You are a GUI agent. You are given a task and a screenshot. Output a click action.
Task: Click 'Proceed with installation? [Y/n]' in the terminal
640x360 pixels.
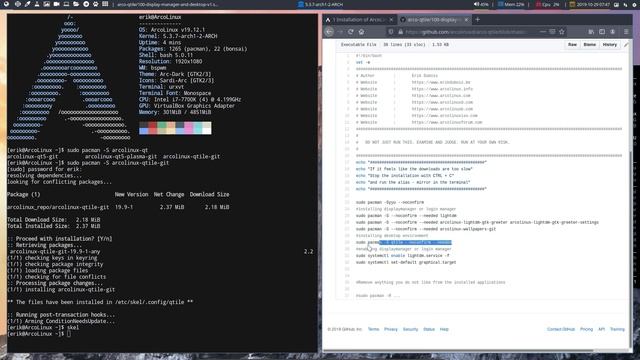coord(60,239)
